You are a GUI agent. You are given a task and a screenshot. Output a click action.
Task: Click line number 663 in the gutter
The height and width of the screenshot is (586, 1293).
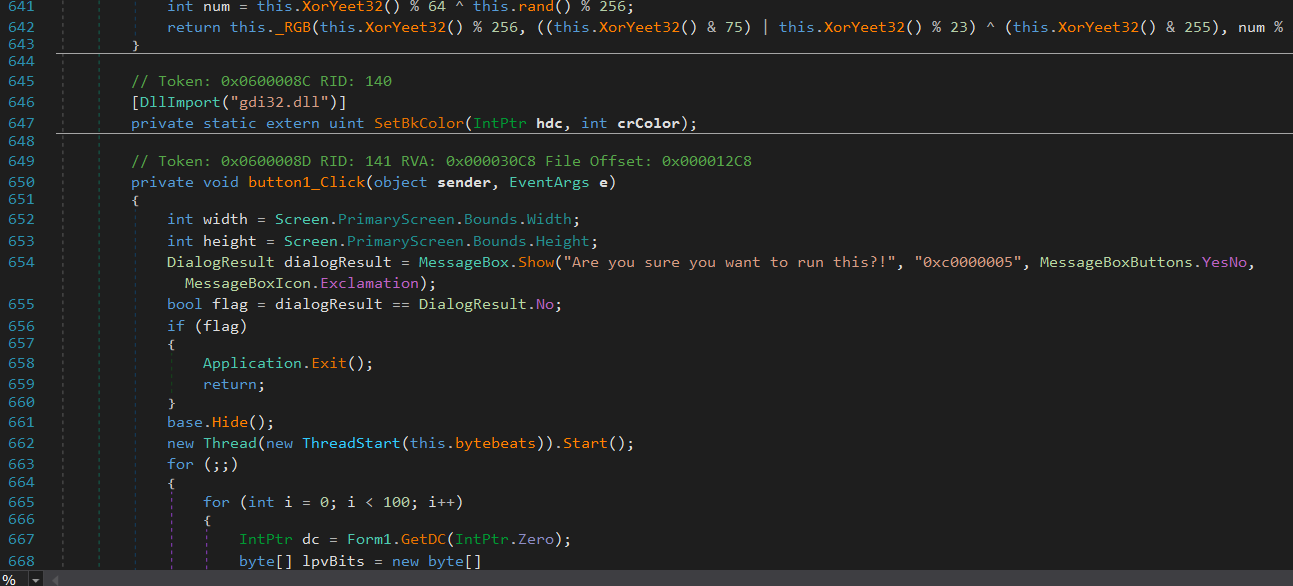(x=21, y=464)
